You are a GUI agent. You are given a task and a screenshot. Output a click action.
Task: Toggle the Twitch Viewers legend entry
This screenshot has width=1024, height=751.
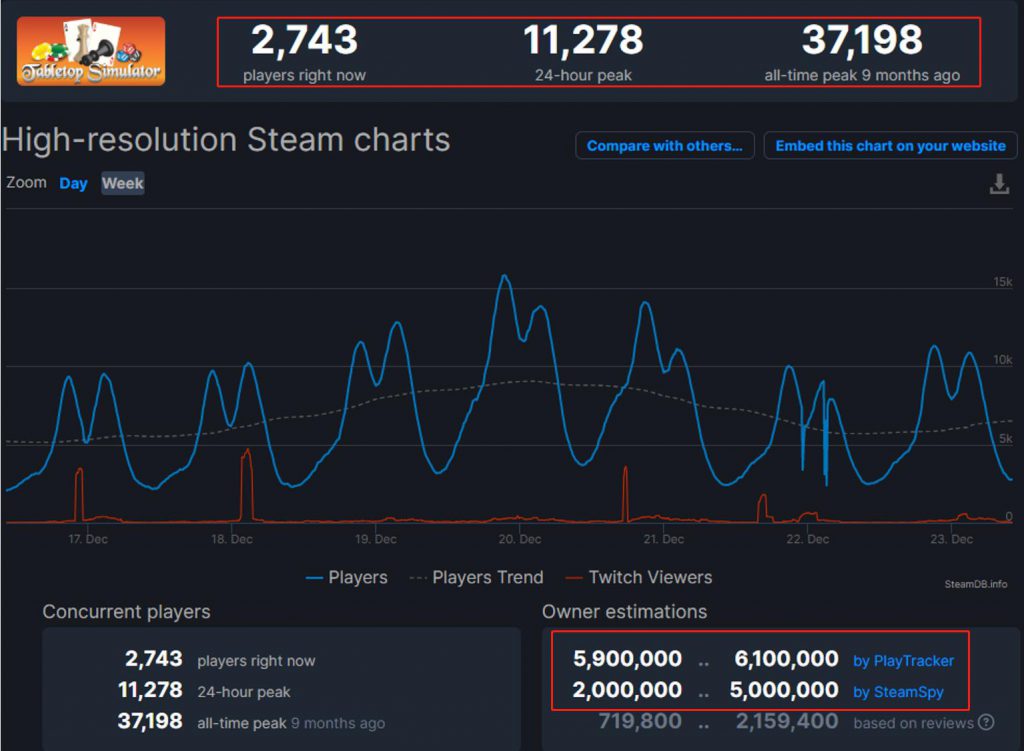pos(639,577)
